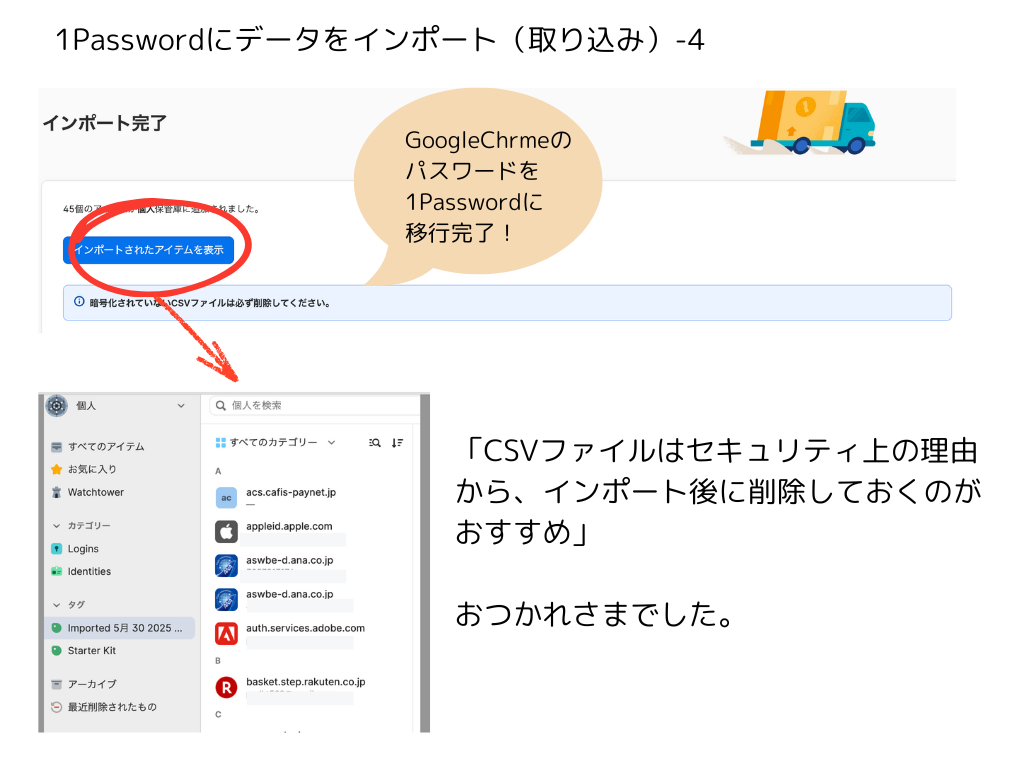Viewport: 1024px width, 768px height.
Task: Click the list search filter icon
Action: click(x=375, y=443)
